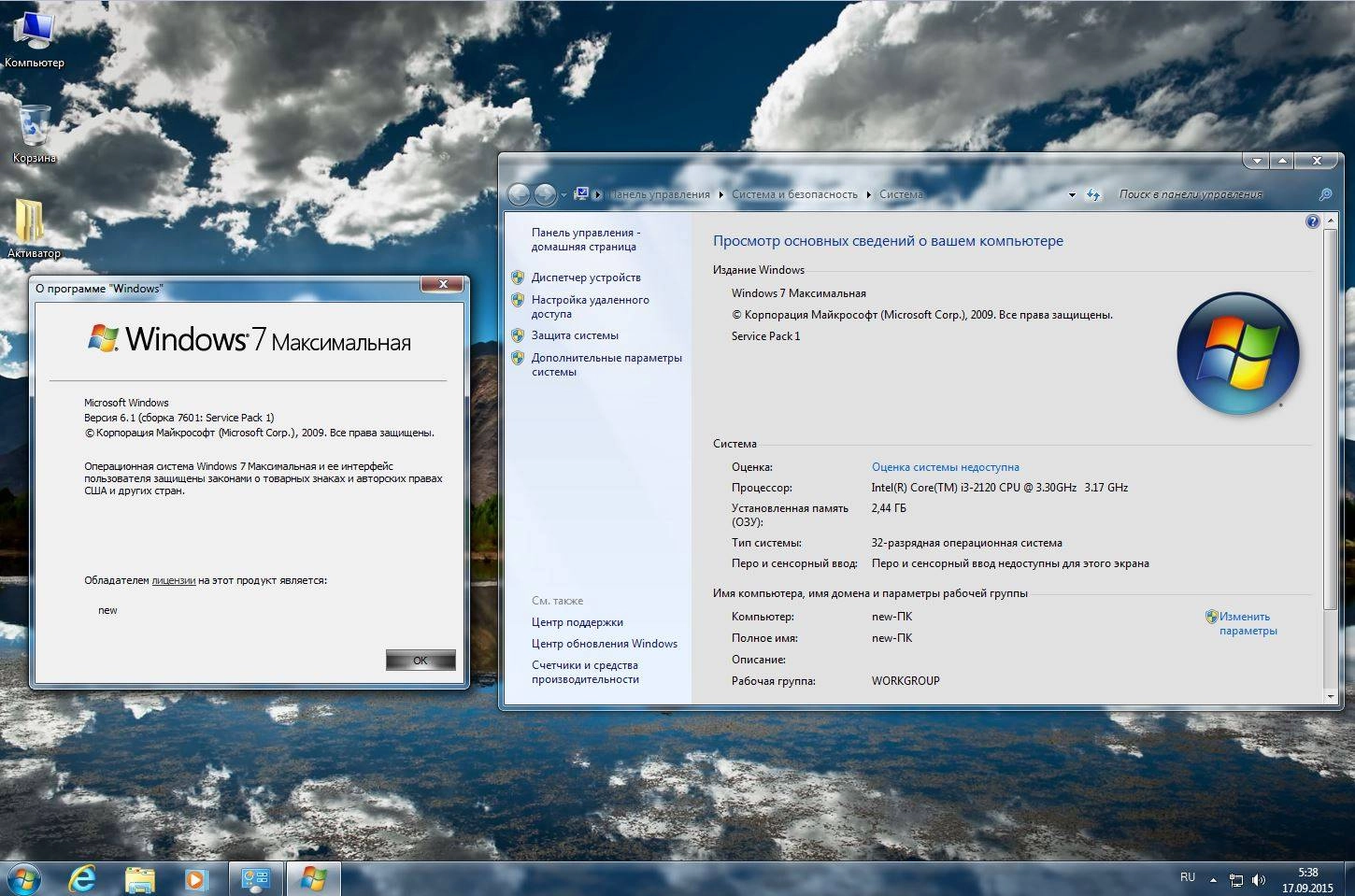Click OK in the About Windows dialog
This screenshot has height=896, width=1355.
421,661
